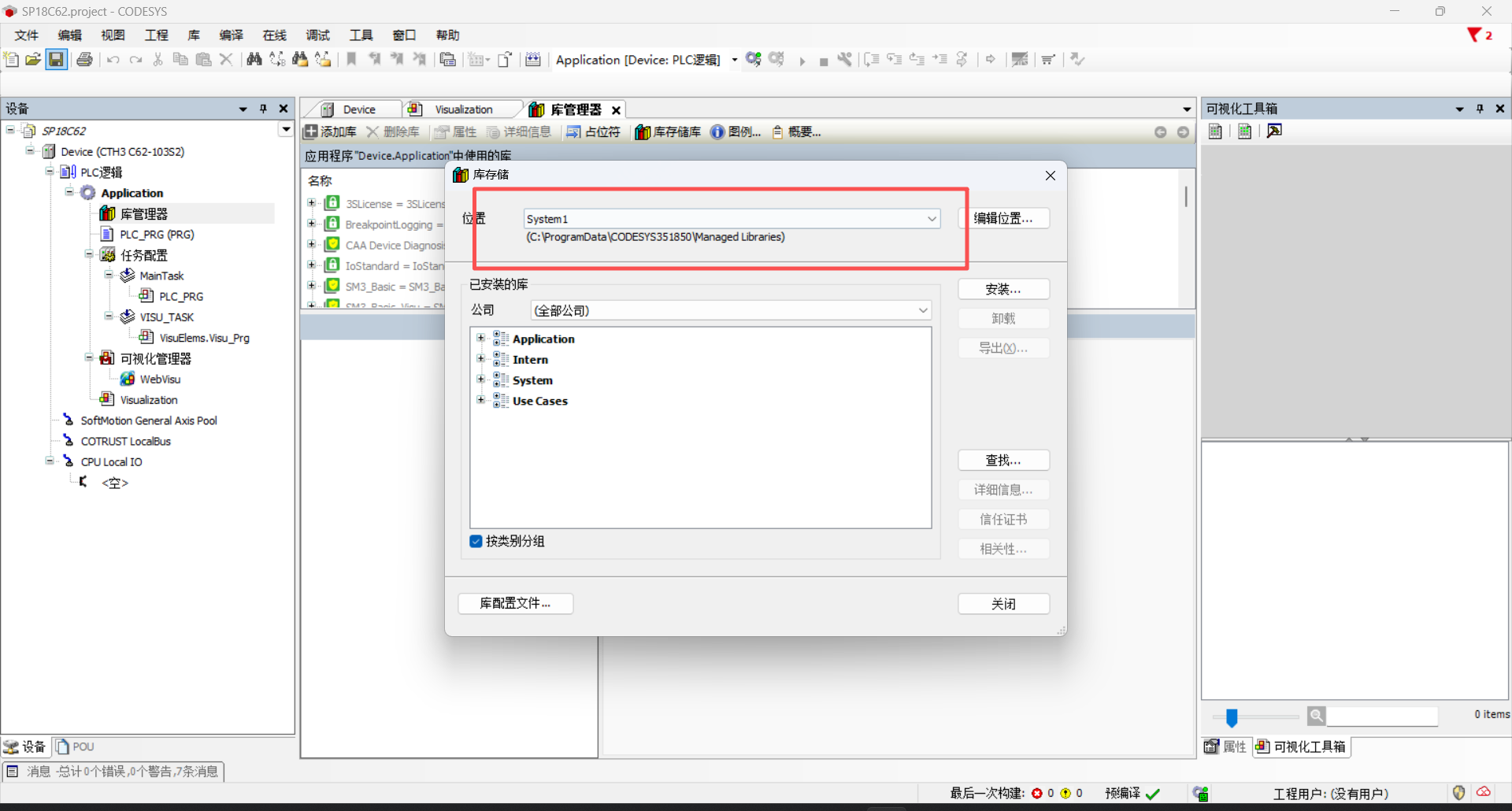Screen dimensions: 1512x811
Task: Click the zoom slider handle in toolbox panel
Action: click(x=1232, y=717)
